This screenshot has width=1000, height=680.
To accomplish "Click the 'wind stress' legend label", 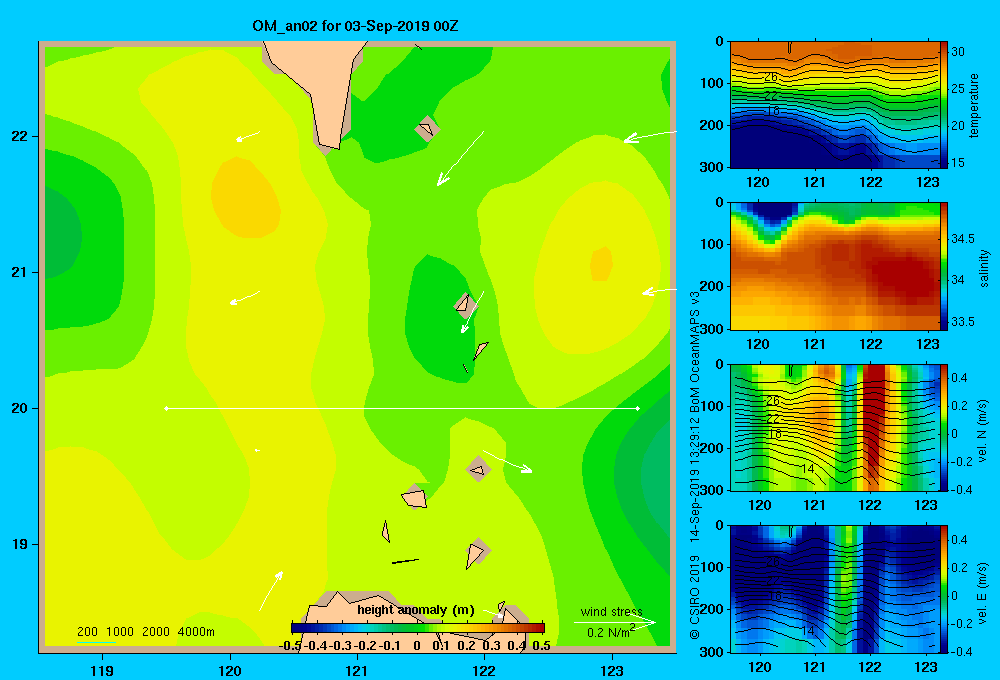I will coord(612,612).
